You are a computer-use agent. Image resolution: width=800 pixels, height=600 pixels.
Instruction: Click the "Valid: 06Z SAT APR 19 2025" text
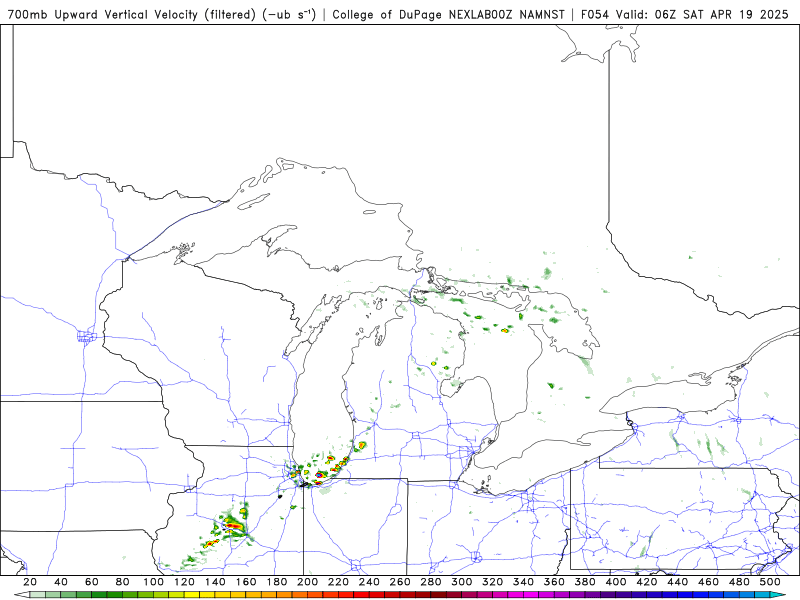coord(702,14)
